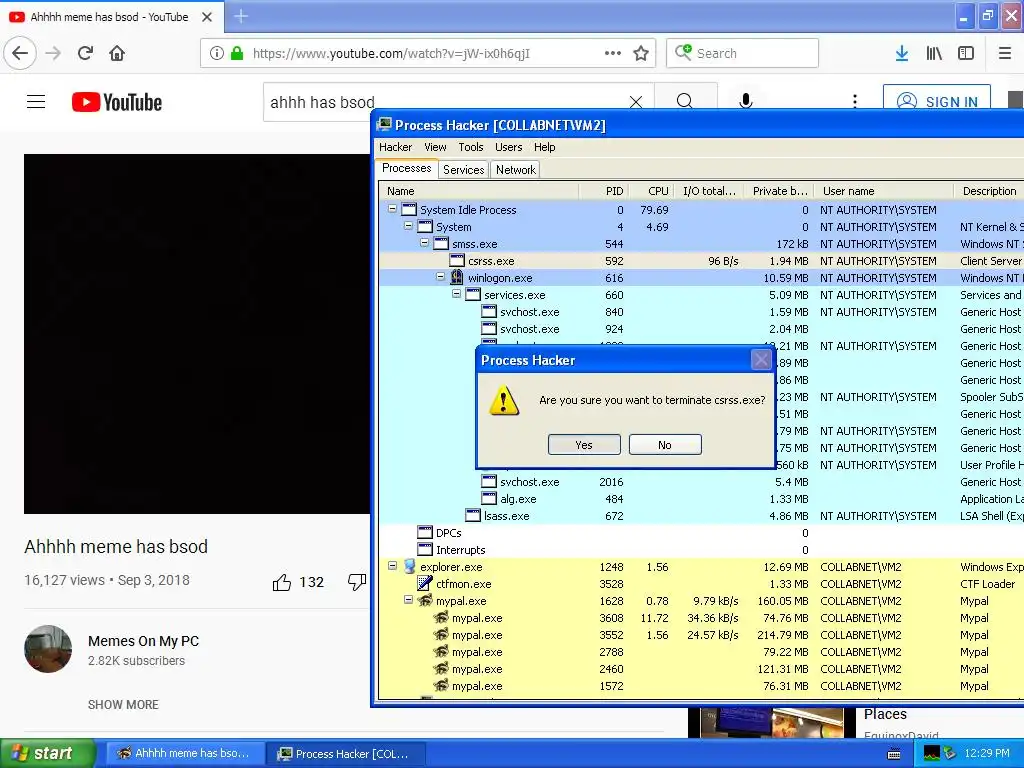The image size is (1024, 768).
Task: Select the explorer.exe process icon
Action: pyautogui.click(x=409, y=567)
